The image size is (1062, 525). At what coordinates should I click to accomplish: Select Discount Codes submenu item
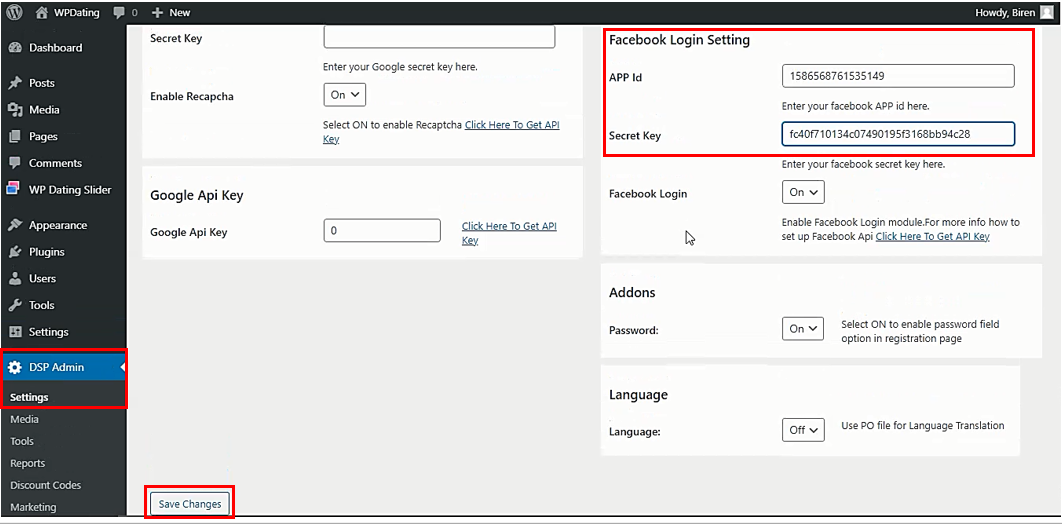pyautogui.click(x=45, y=485)
